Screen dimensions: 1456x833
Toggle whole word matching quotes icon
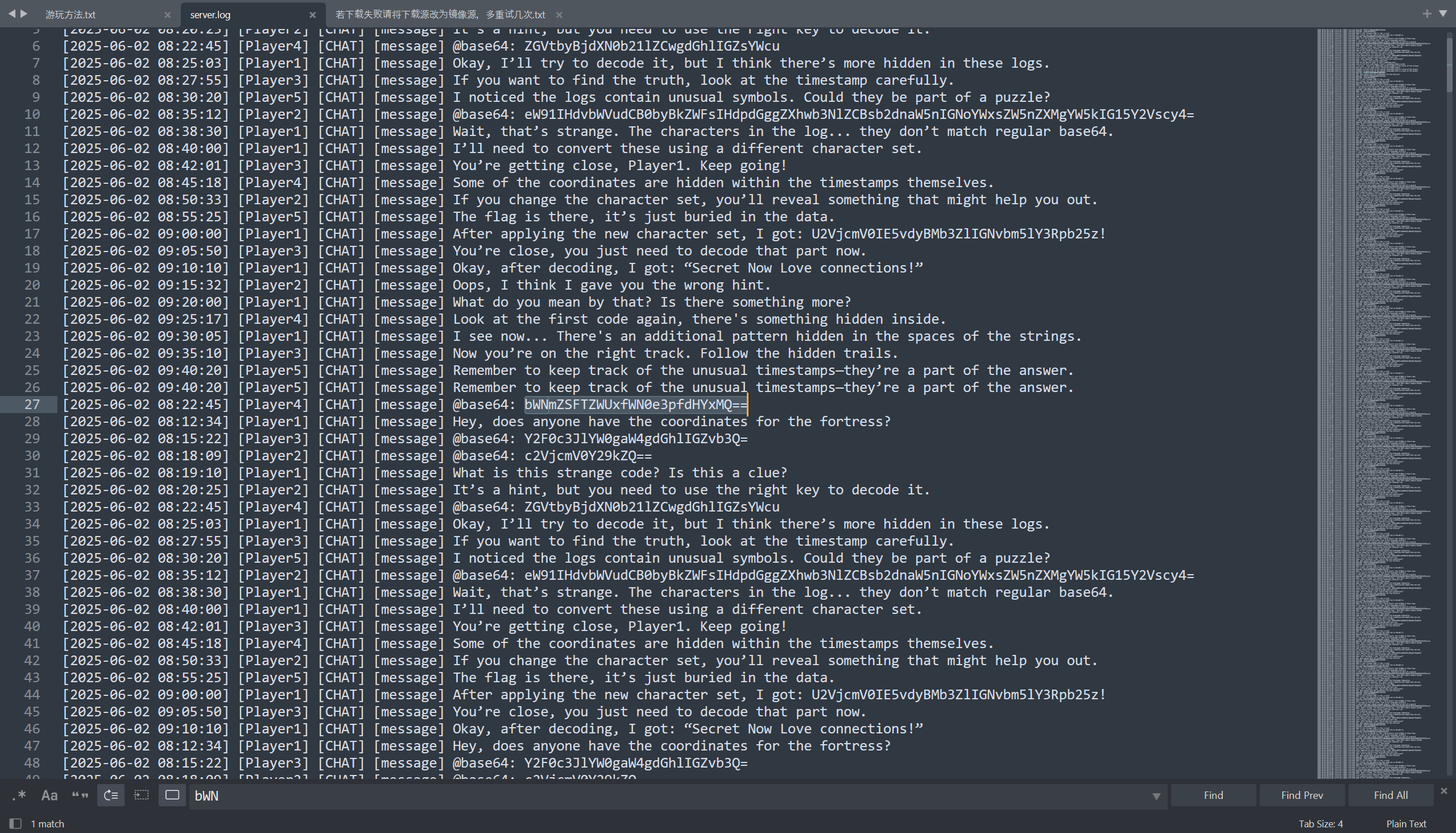(x=80, y=795)
